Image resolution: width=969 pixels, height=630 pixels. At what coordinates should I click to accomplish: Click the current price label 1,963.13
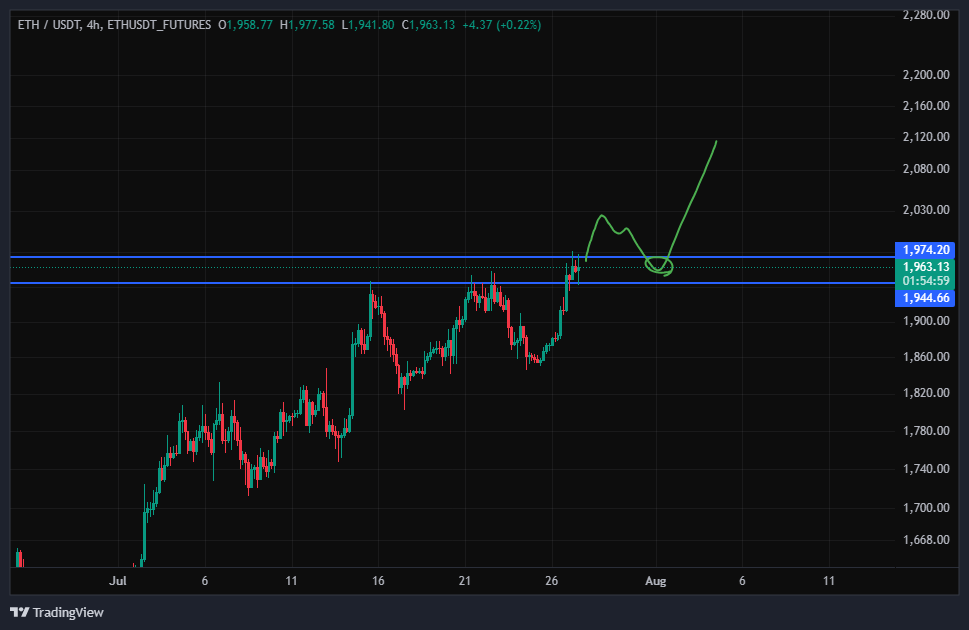click(x=925, y=266)
